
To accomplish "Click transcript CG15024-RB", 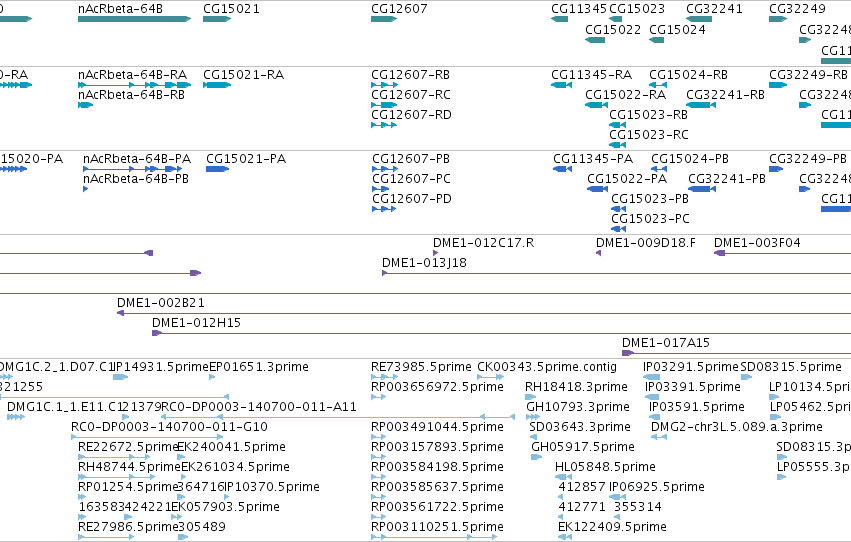I will [658, 85].
